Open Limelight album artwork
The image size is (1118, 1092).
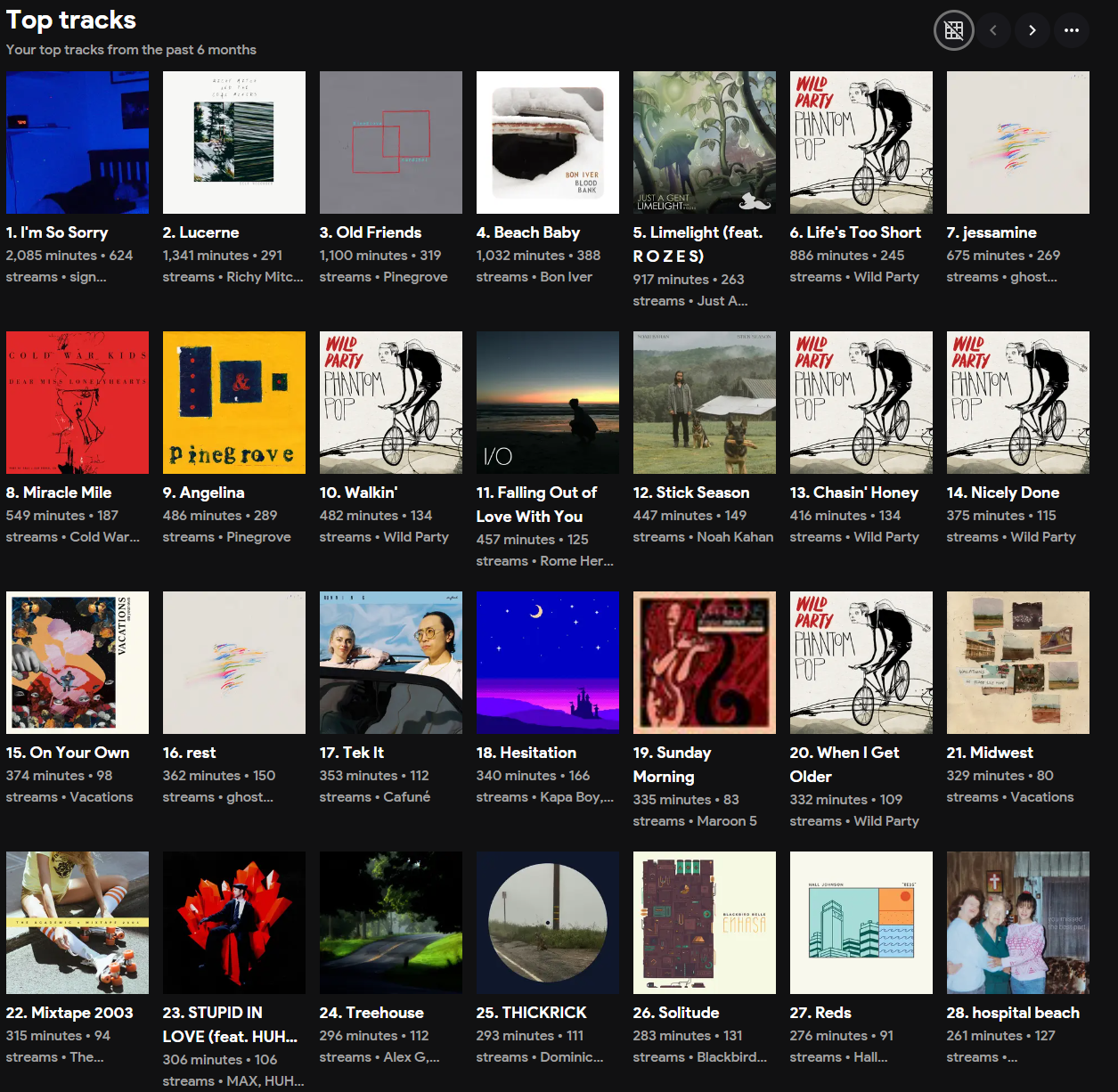pos(705,143)
